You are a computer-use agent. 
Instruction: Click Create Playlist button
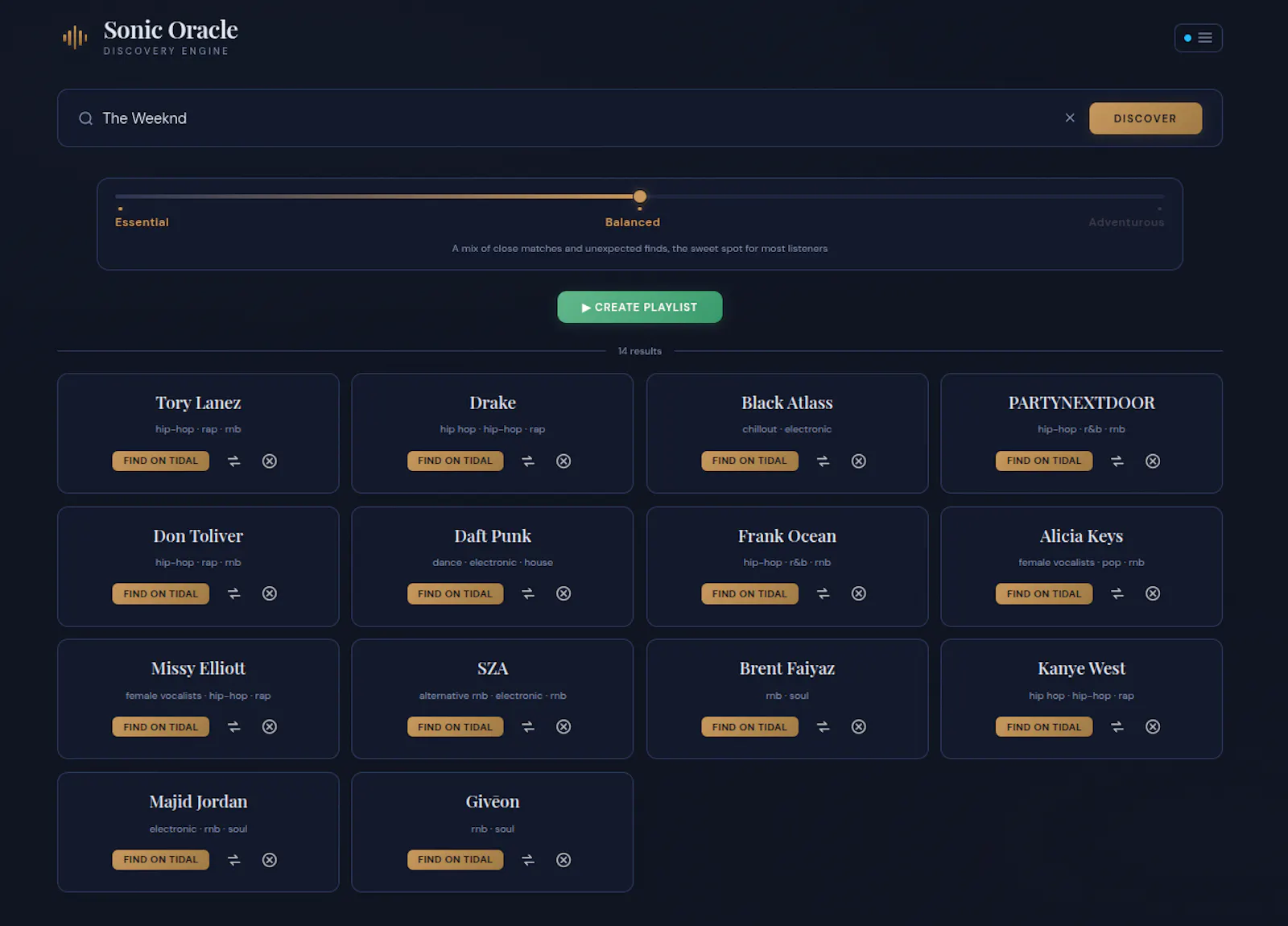(x=640, y=307)
